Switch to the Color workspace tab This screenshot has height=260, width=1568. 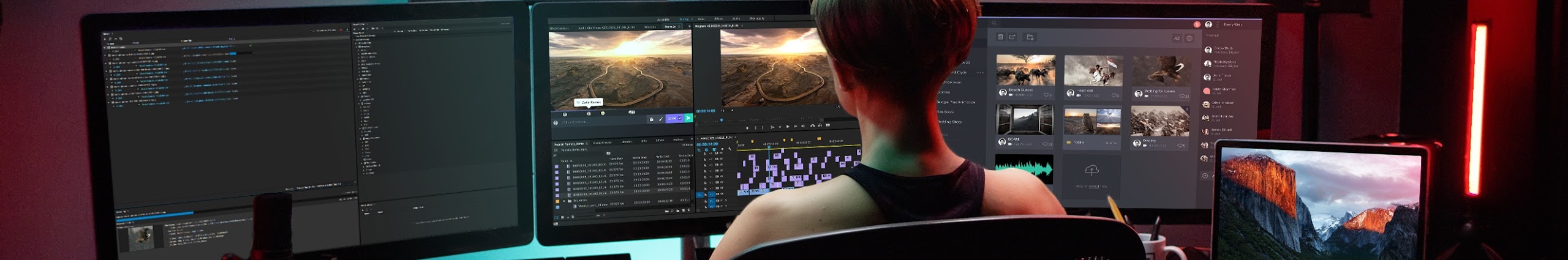(701, 20)
